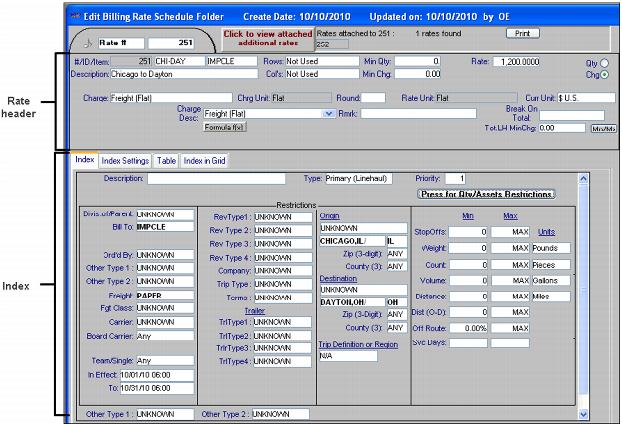Click the Priority field
This screenshot has width=622, height=424.
pos(455,178)
